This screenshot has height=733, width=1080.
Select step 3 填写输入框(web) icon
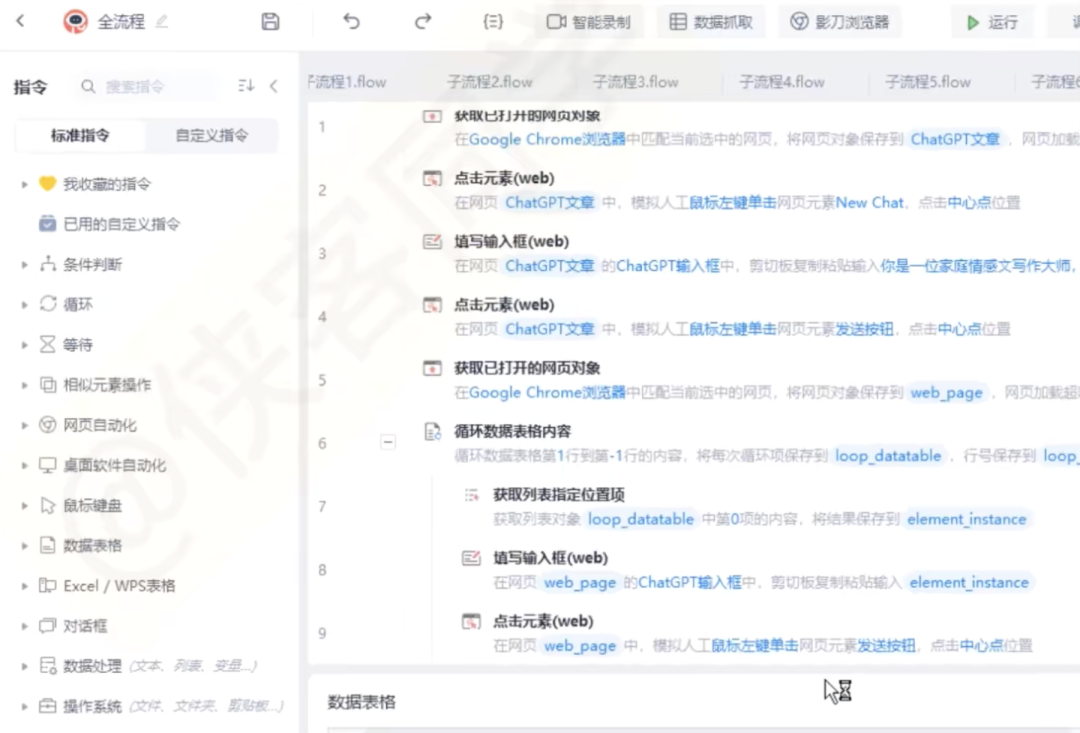tap(433, 241)
